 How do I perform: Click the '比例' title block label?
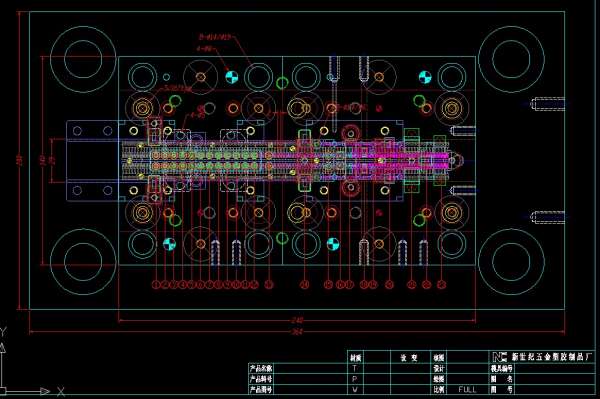point(439,390)
